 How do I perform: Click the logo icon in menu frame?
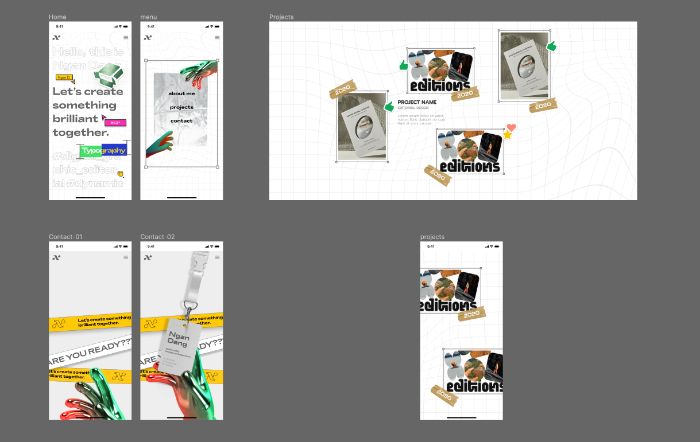[x=148, y=38]
